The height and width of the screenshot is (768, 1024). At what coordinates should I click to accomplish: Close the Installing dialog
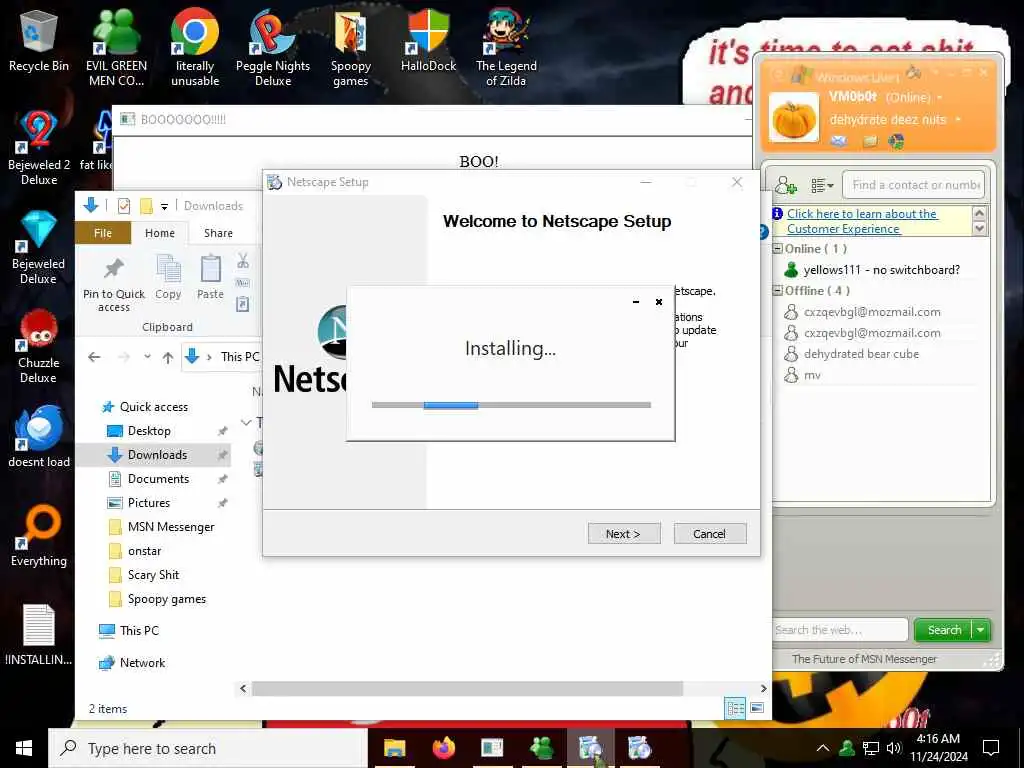(x=658, y=302)
